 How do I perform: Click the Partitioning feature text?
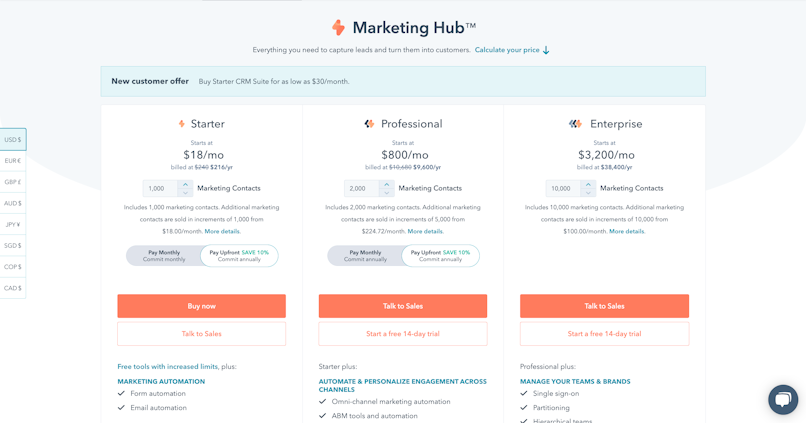551,408
